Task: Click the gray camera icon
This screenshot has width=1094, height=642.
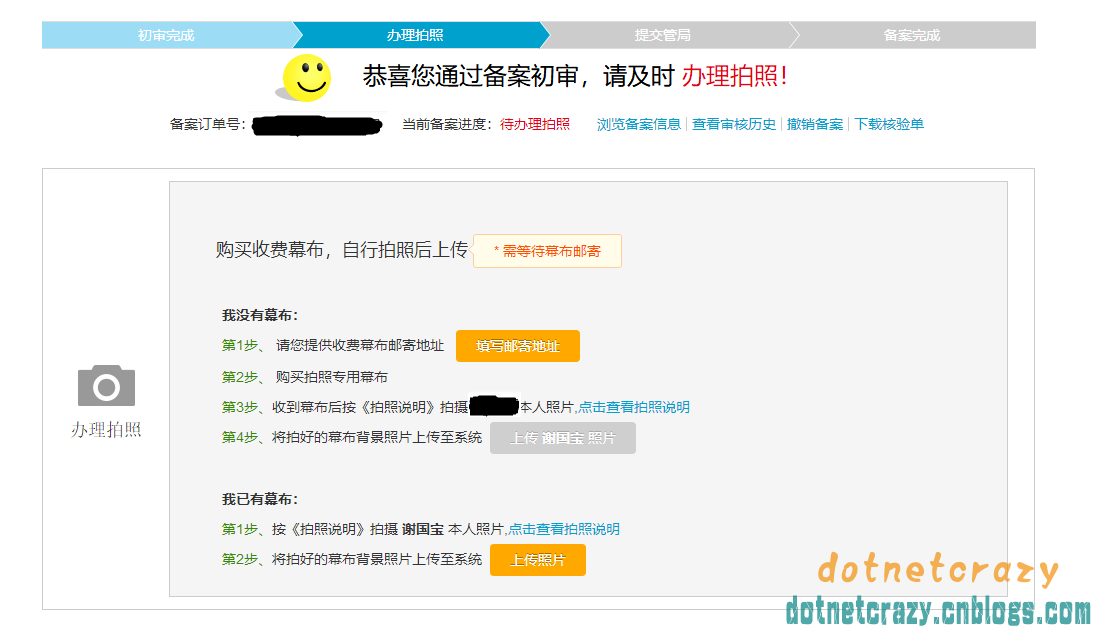Action: [x=106, y=385]
